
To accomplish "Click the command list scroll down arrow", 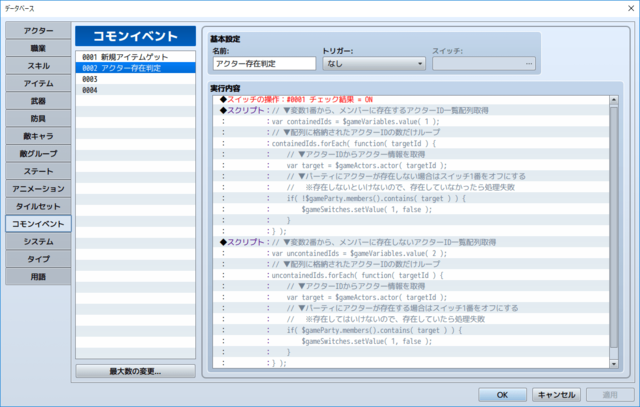I will point(613,363).
